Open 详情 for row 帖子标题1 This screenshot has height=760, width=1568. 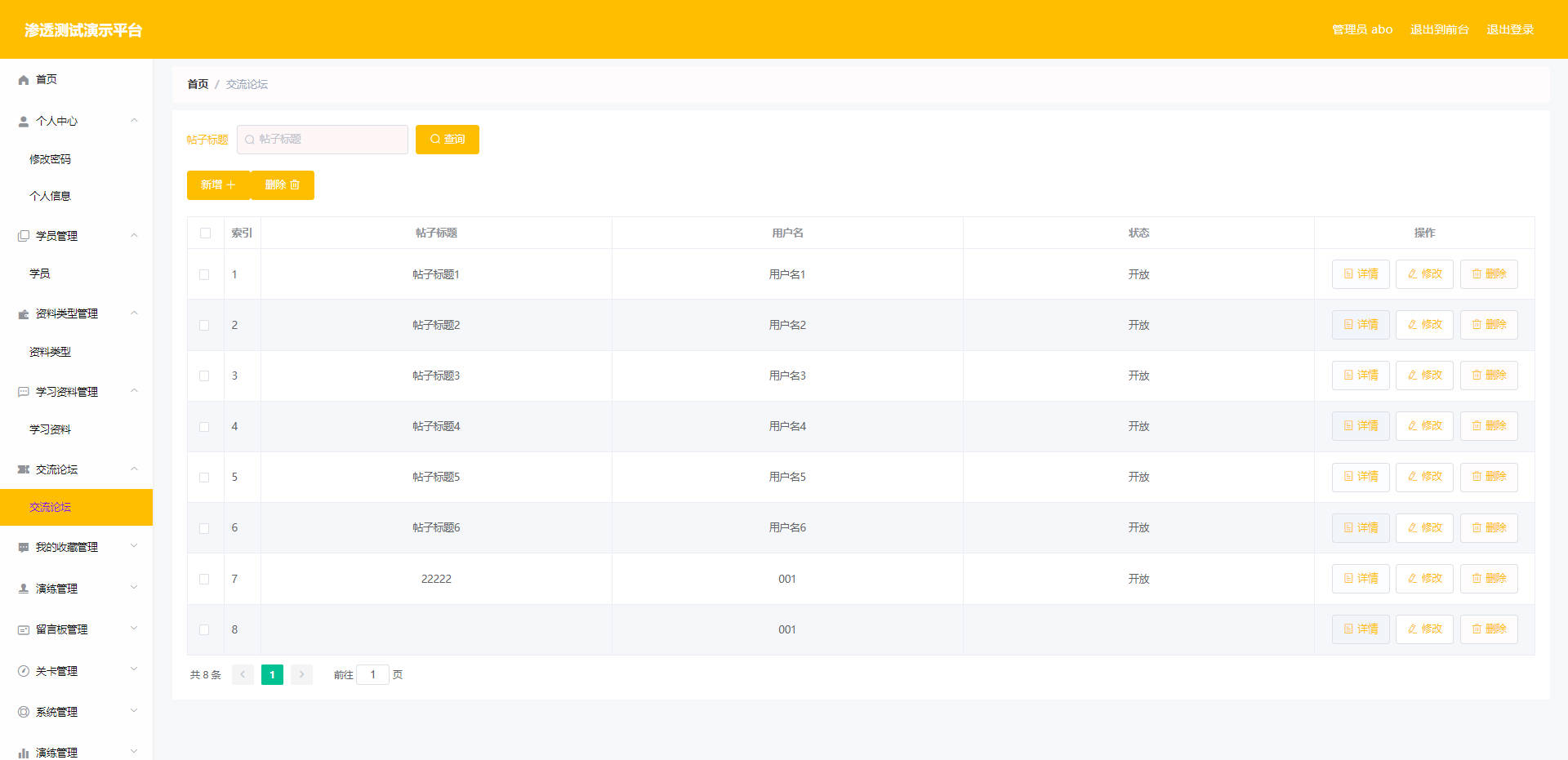tap(1361, 274)
